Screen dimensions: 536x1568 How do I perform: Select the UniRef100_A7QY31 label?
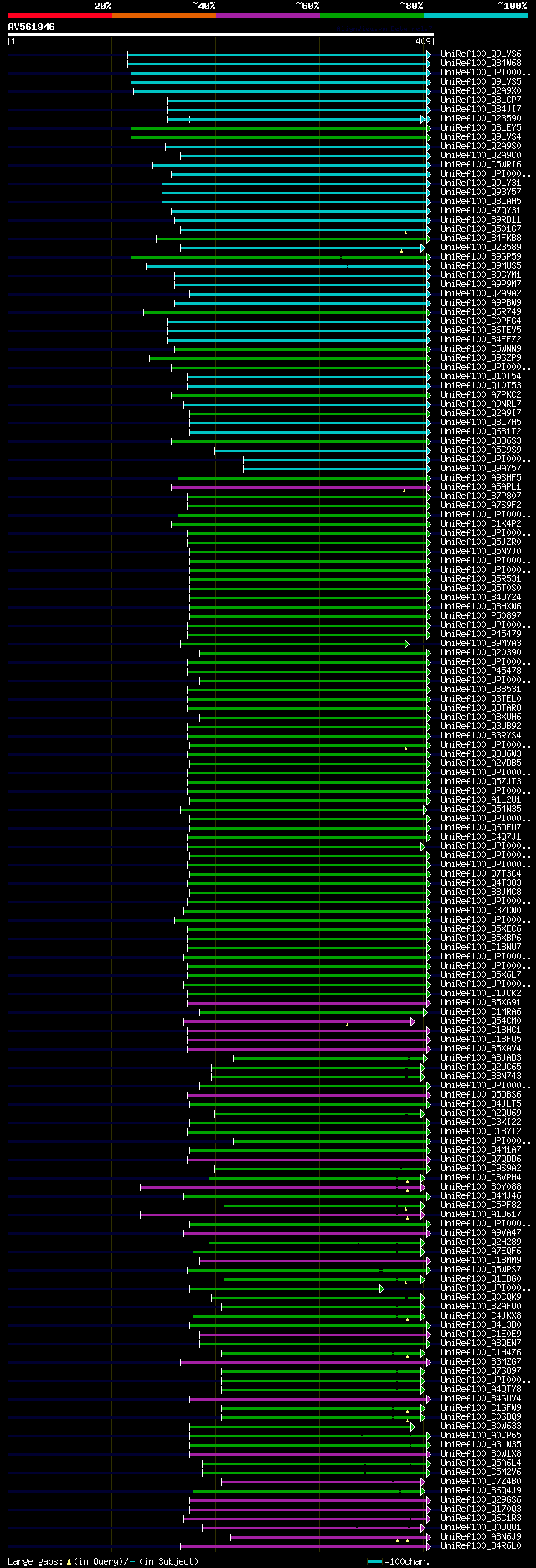coord(481,211)
